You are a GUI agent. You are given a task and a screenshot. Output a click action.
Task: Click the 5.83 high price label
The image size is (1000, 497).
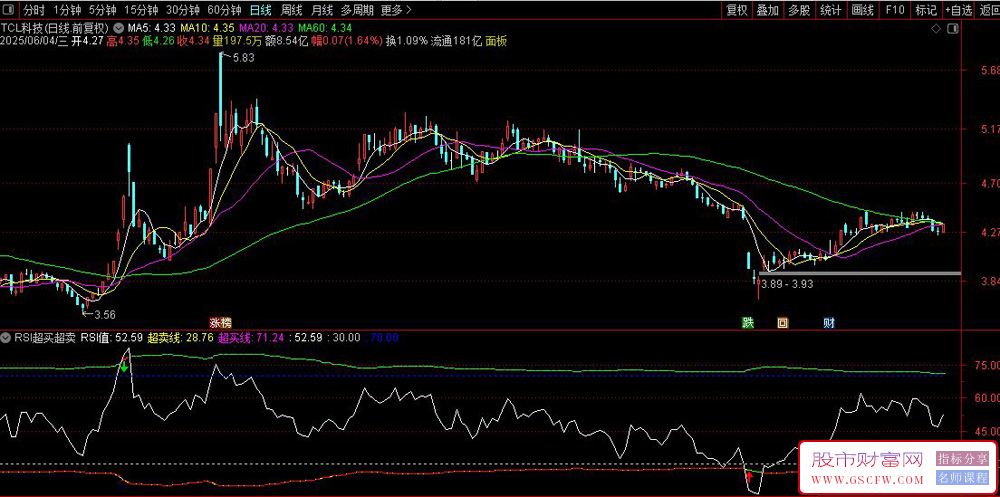[x=243, y=57]
